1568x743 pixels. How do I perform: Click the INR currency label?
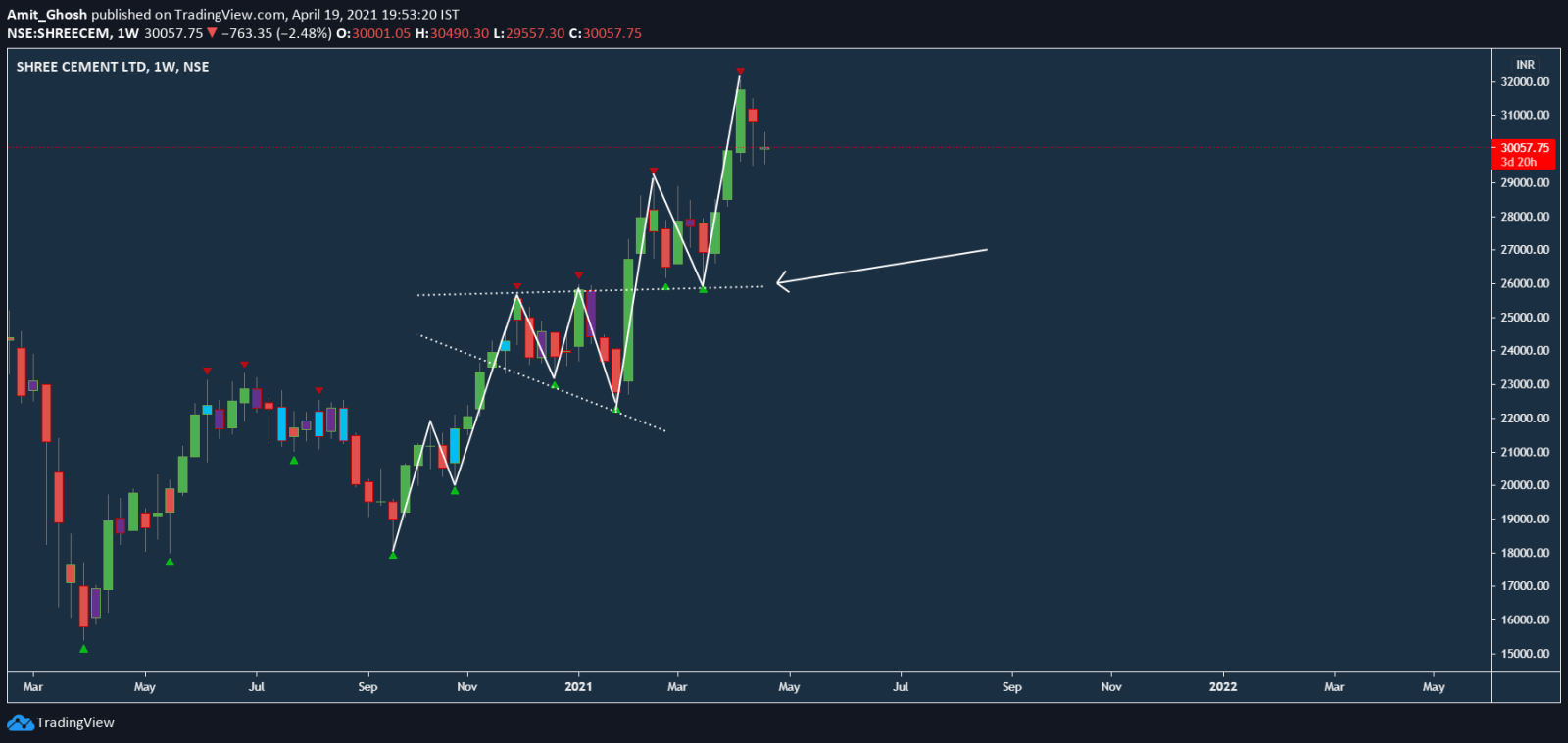[x=1525, y=65]
